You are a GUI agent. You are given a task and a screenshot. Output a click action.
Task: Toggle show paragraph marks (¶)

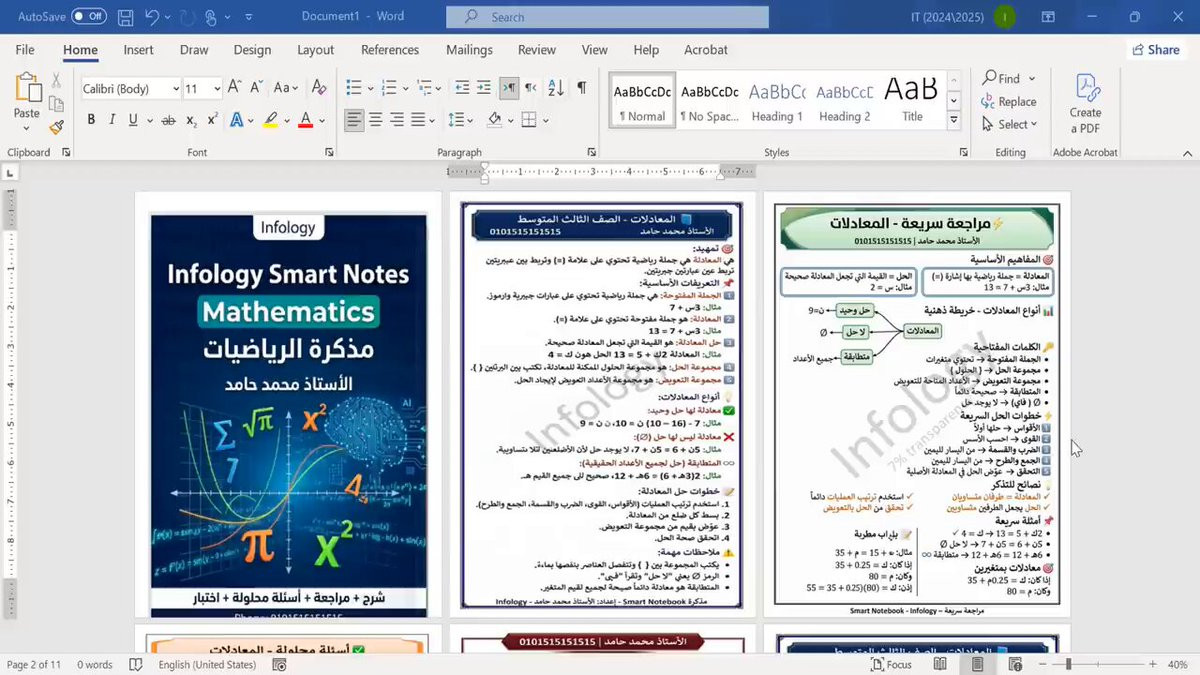click(x=581, y=88)
